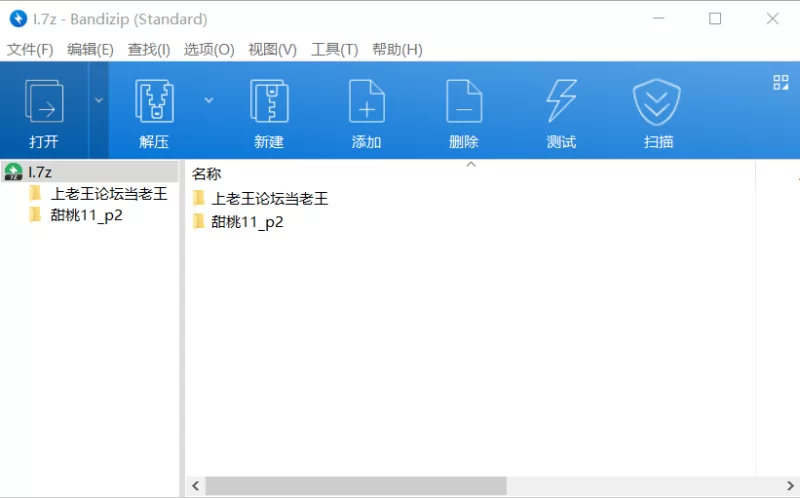Open the 帮助(H) menu
This screenshot has height=498, width=800.
[397, 49]
